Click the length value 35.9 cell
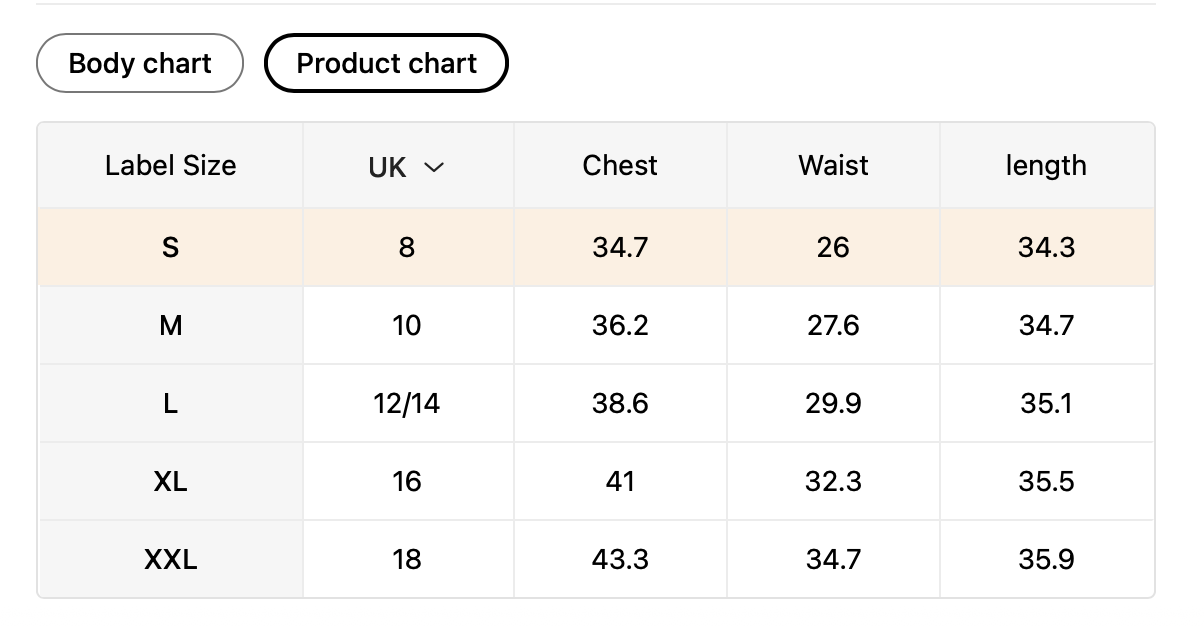The height and width of the screenshot is (626, 1204). point(1046,559)
